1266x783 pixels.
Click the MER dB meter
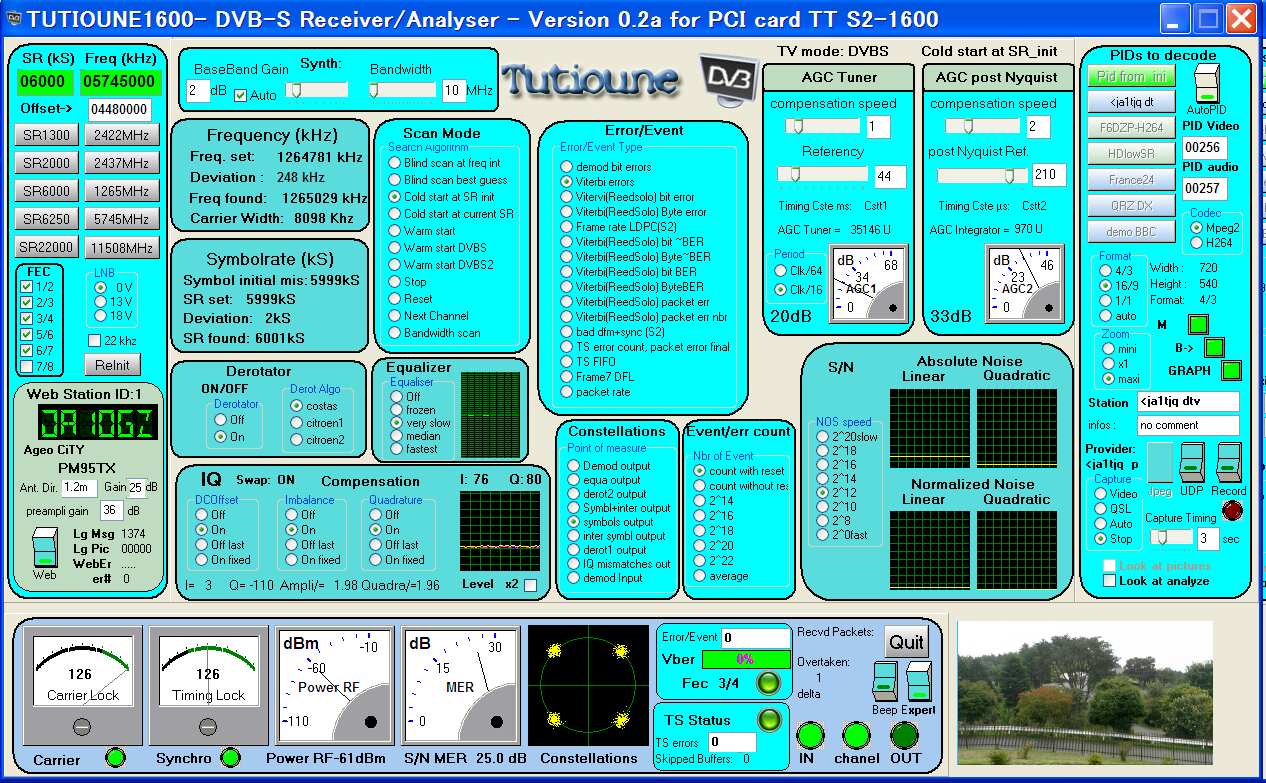(x=460, y=685)
